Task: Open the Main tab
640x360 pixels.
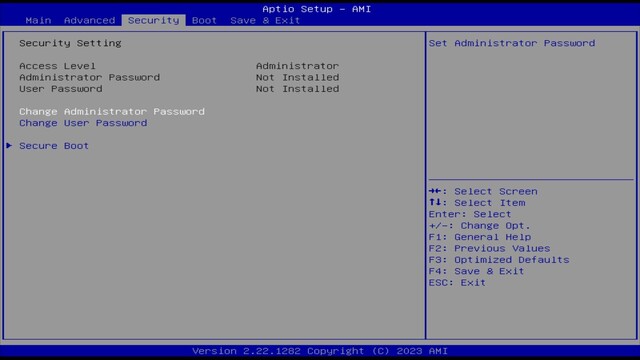Action: 38,20
